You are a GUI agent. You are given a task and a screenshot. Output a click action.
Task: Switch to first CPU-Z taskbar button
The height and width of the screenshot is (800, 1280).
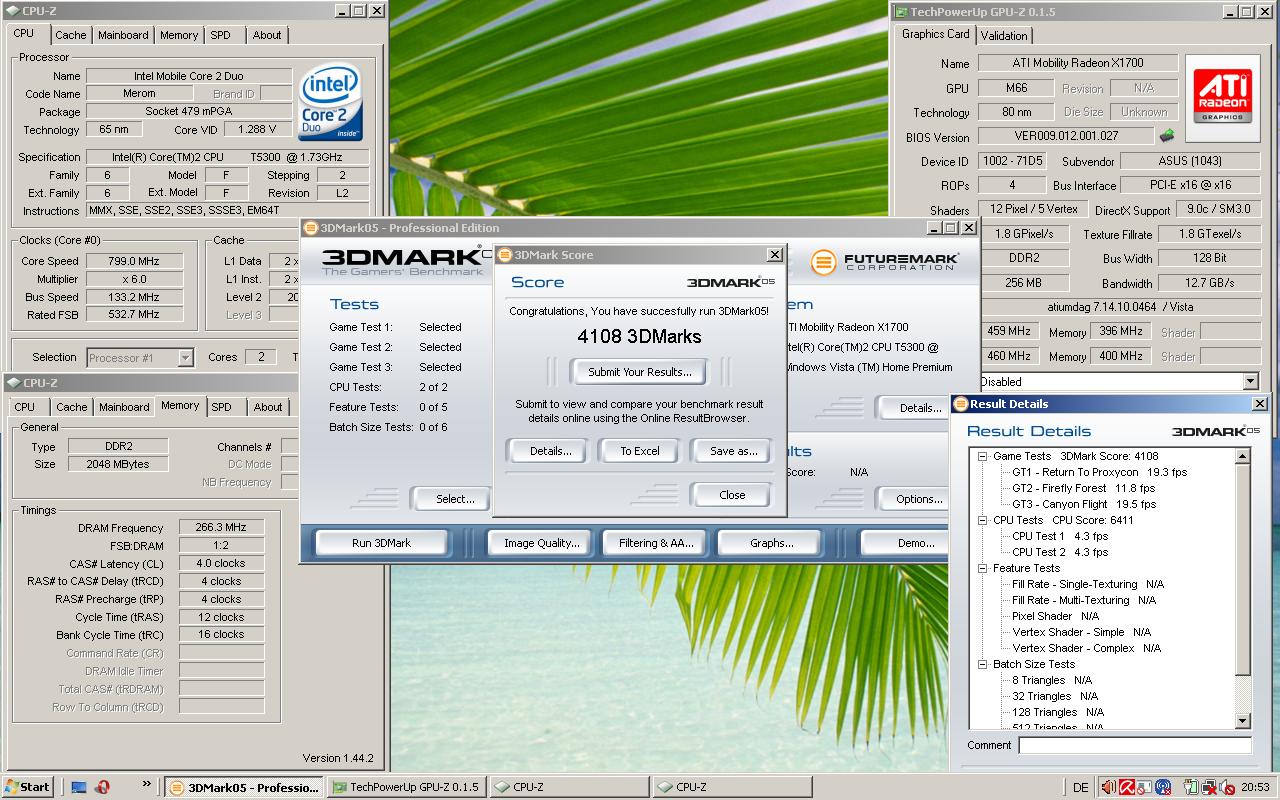point(568,787)
